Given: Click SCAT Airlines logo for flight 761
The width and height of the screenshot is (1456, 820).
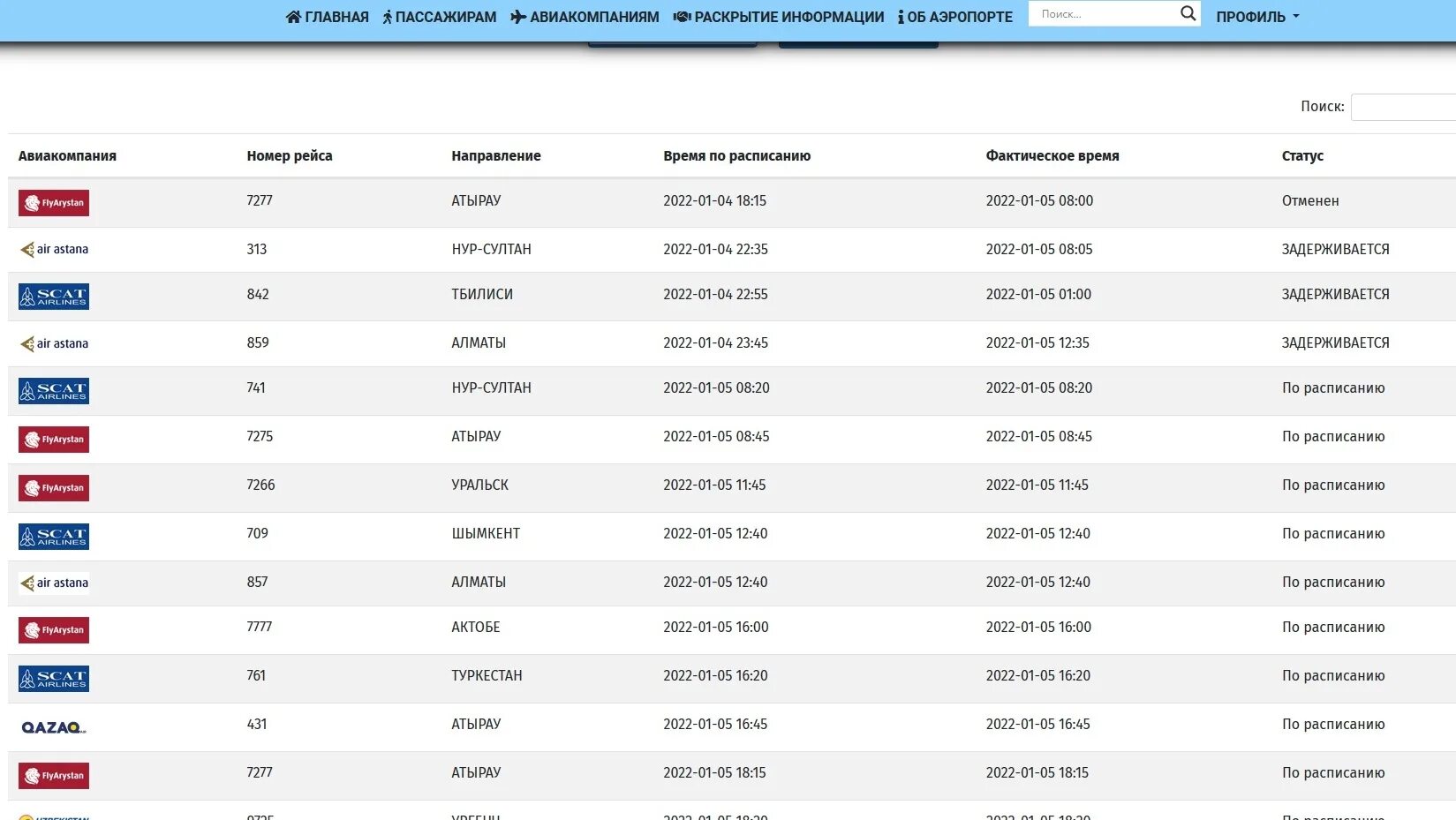Looking at the screenshot, I should (x=54, y=679).
